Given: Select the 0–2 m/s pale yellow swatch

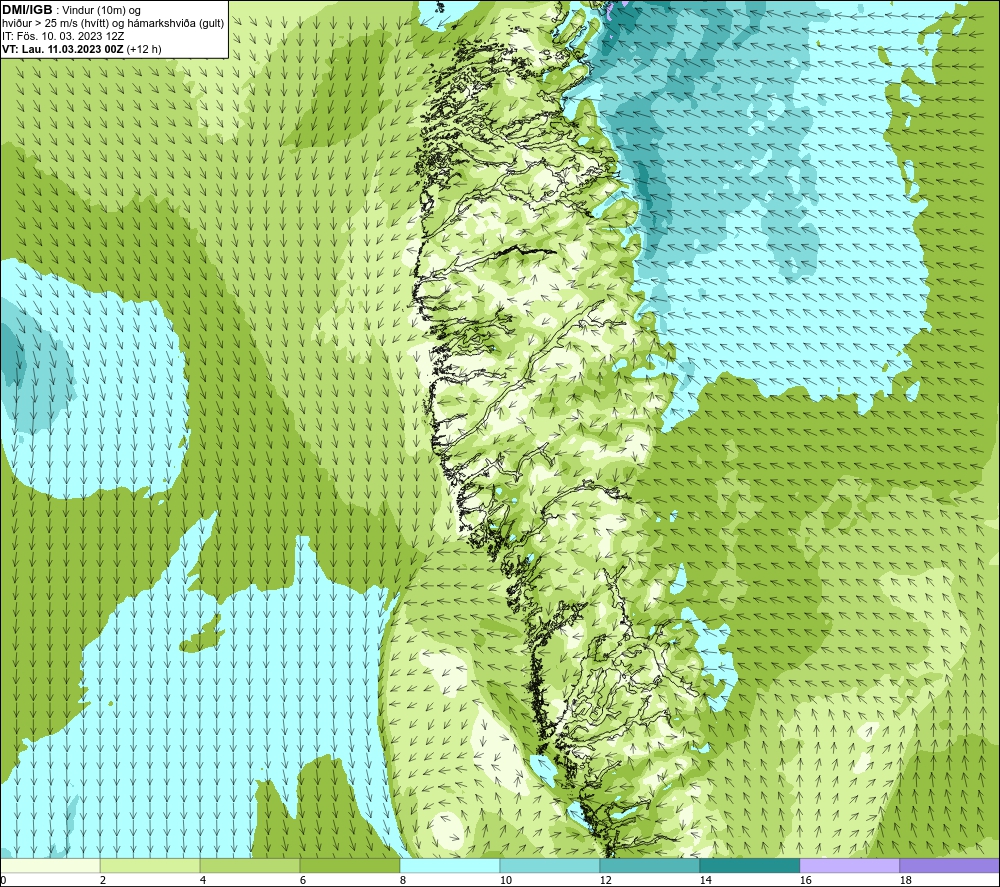Looking at the screenshot, I should click(x=50, y=865).
